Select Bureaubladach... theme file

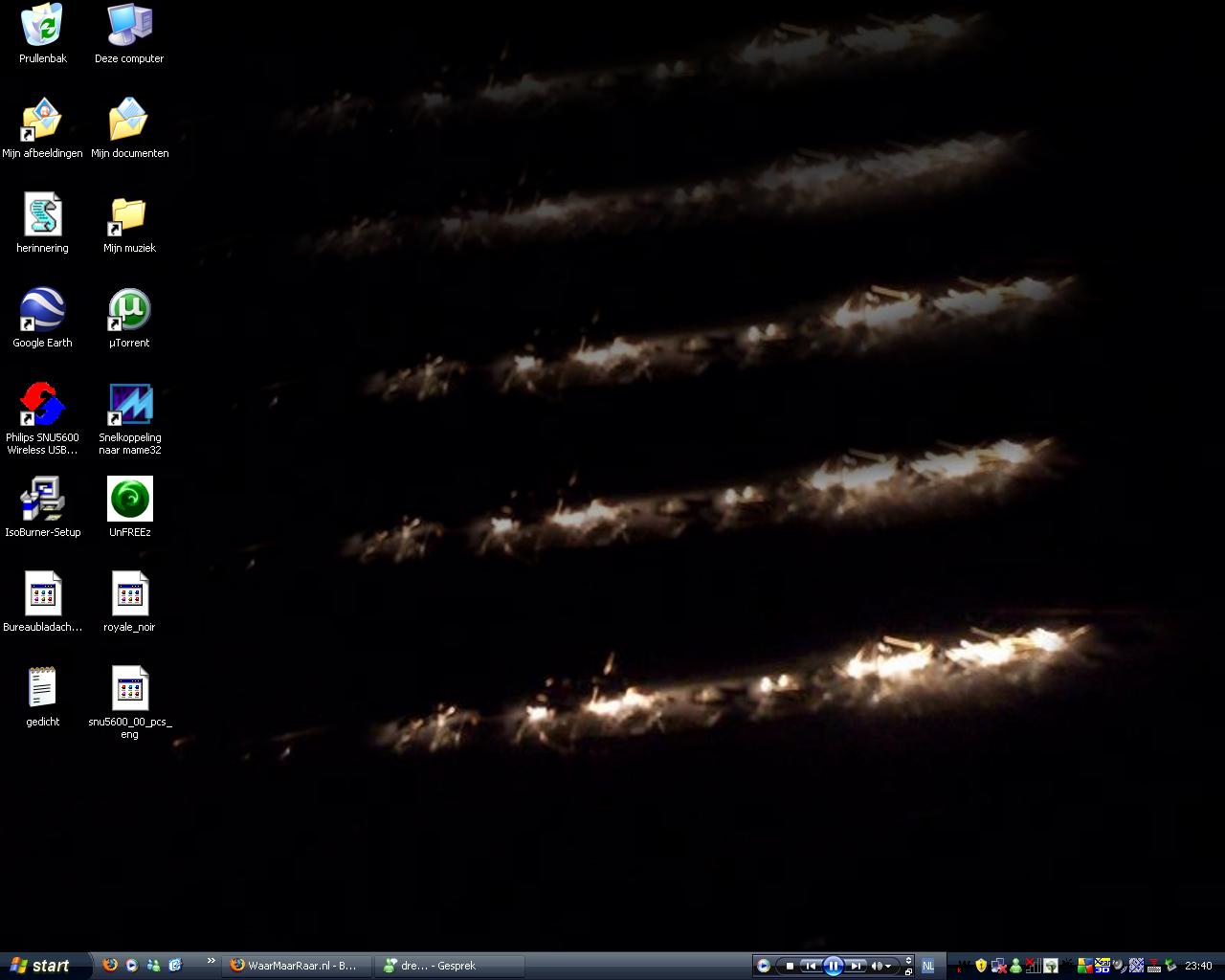(42, 602)
